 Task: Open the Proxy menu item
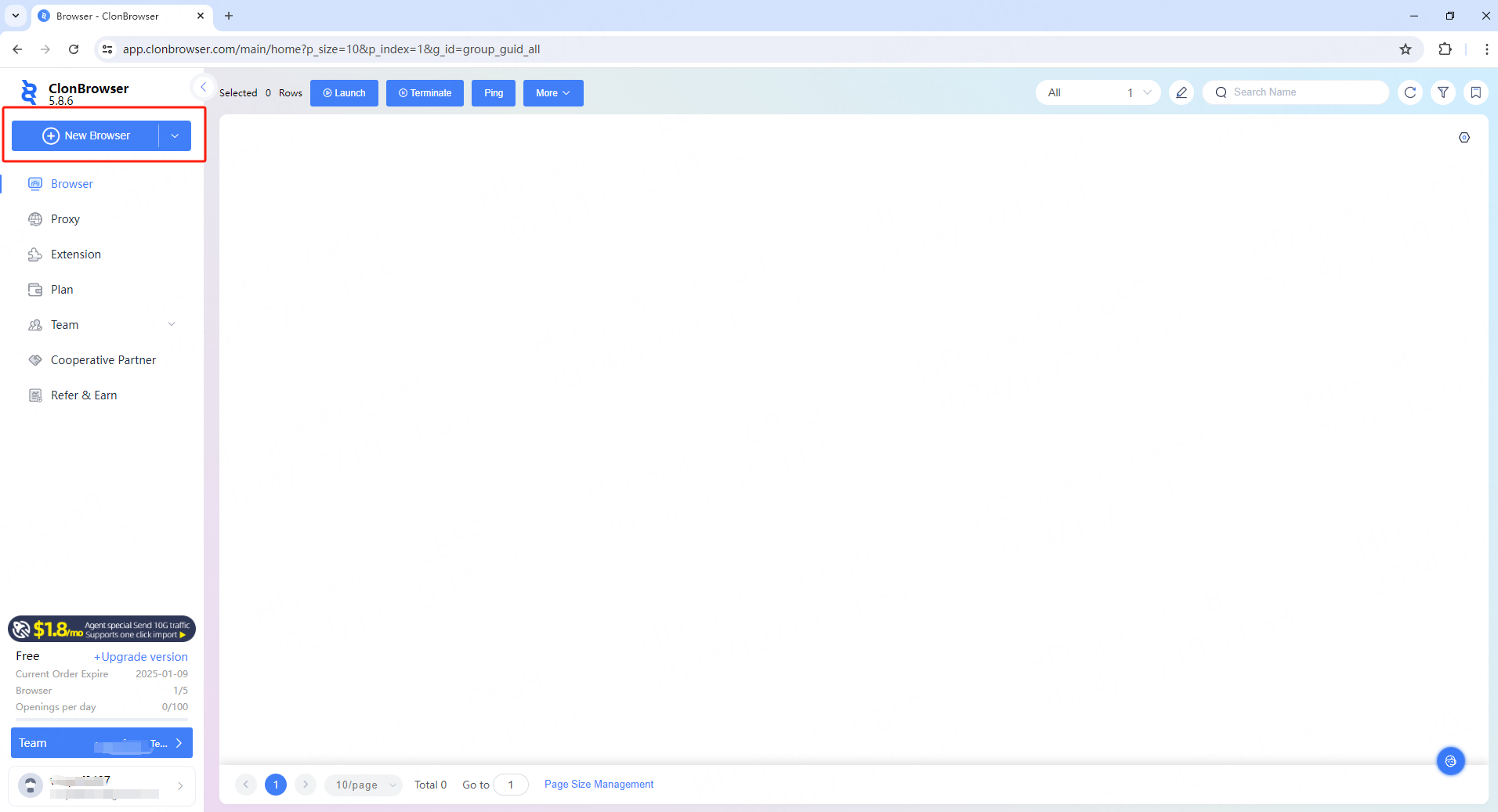(65, 219)
